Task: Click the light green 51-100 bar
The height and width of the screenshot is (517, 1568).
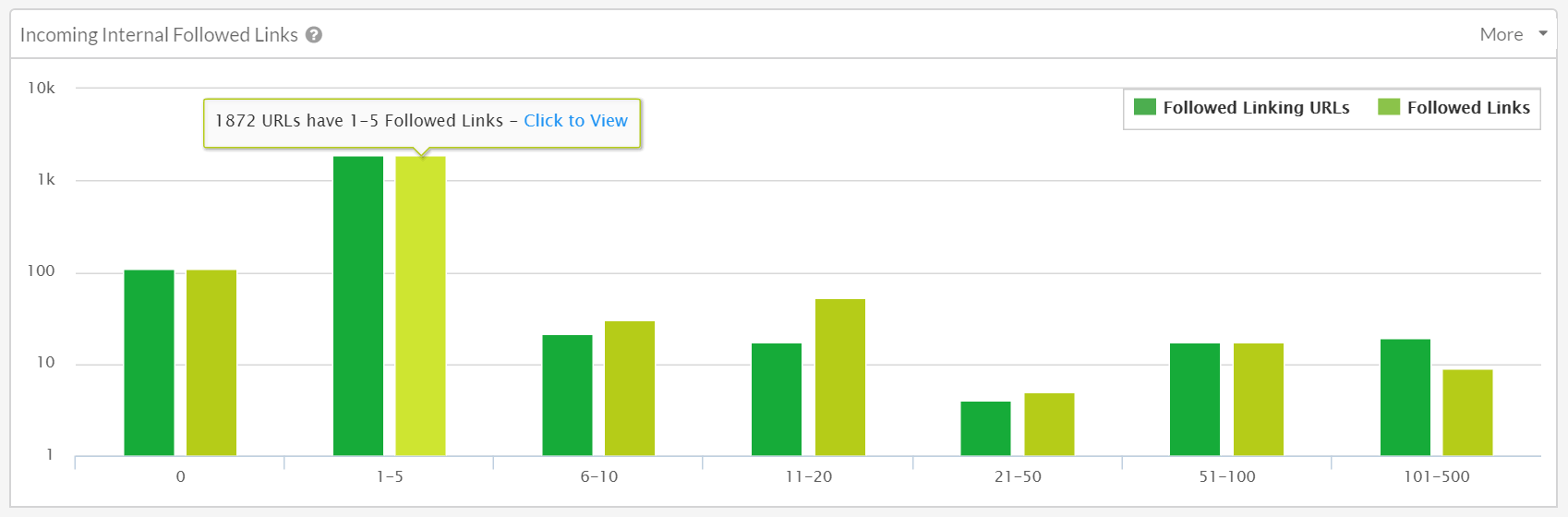Action: pyautogui.click(x=1258, y=399)
